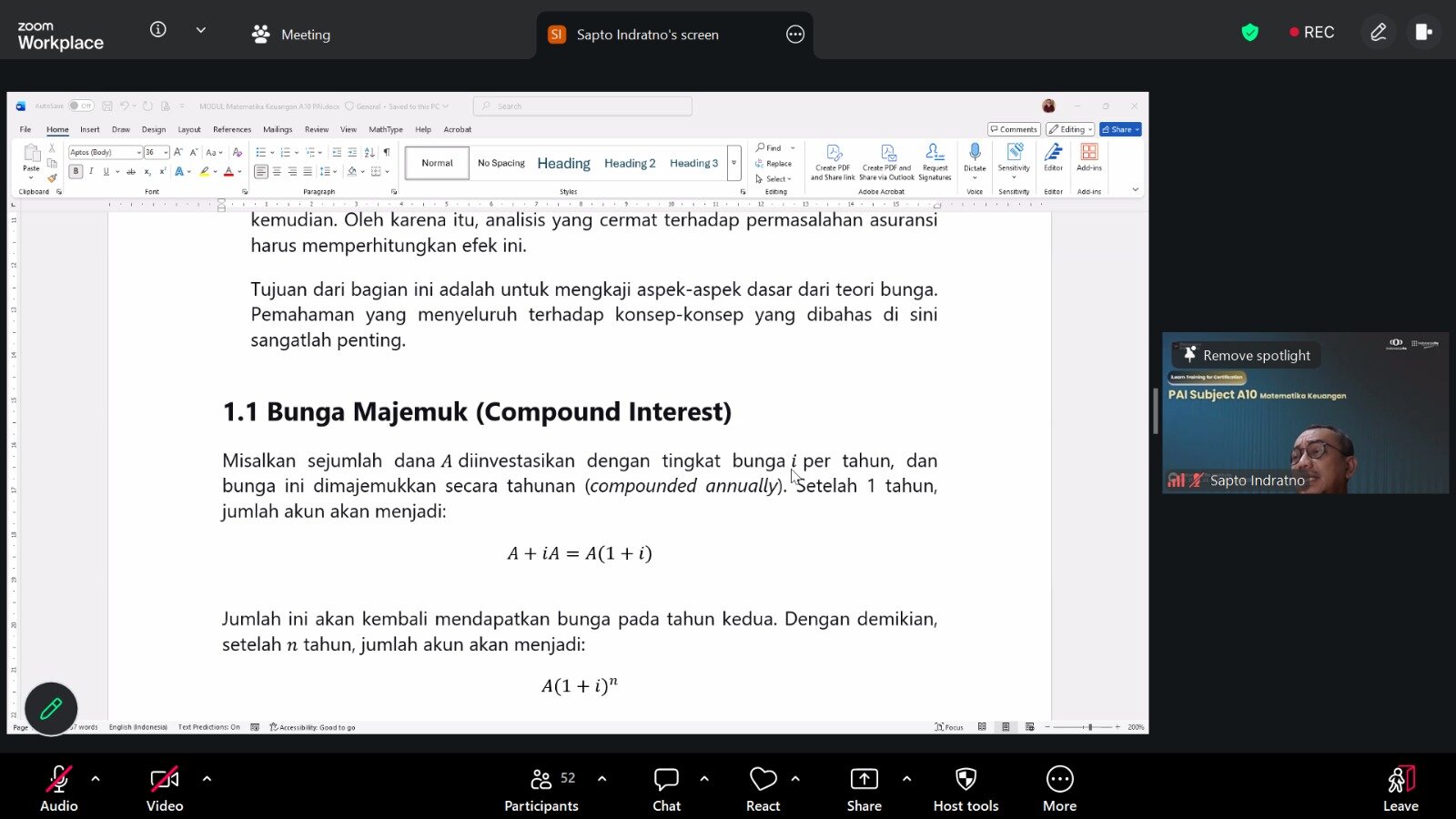The width and height of the screenshot is (1456, 819).
Task: Apply center alignment to paragraph
Action: [x=277, y=171]
